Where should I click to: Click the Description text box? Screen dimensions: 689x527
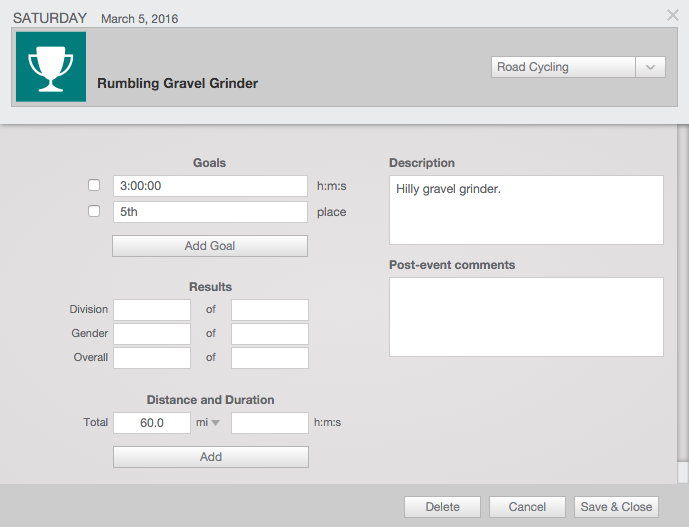tap(526, 210)
